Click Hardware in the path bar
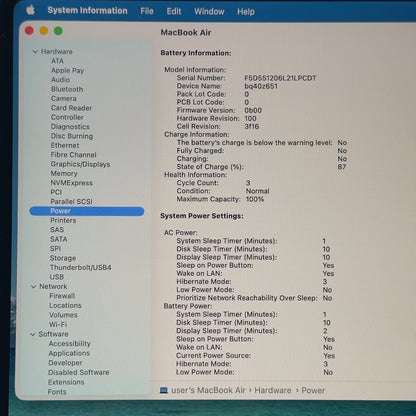The width and height of the screenshot is (416, 416). [273, 390]
